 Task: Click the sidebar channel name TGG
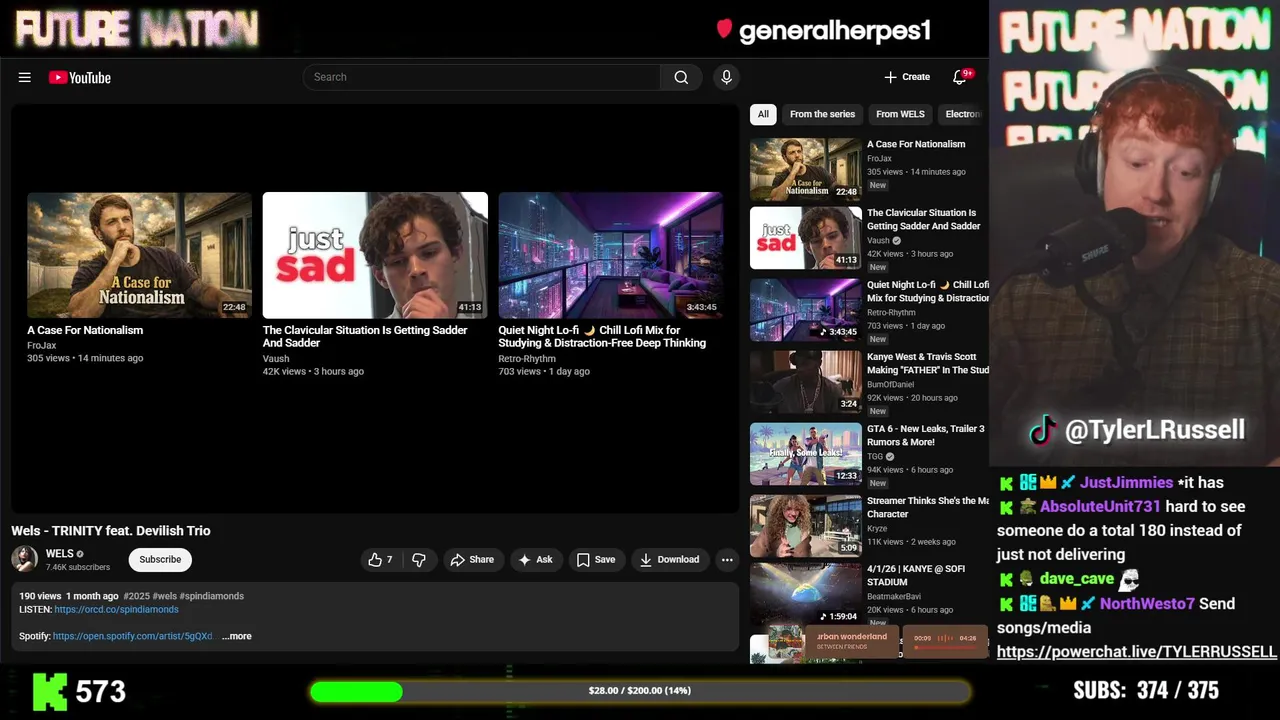tap(875, 456)
